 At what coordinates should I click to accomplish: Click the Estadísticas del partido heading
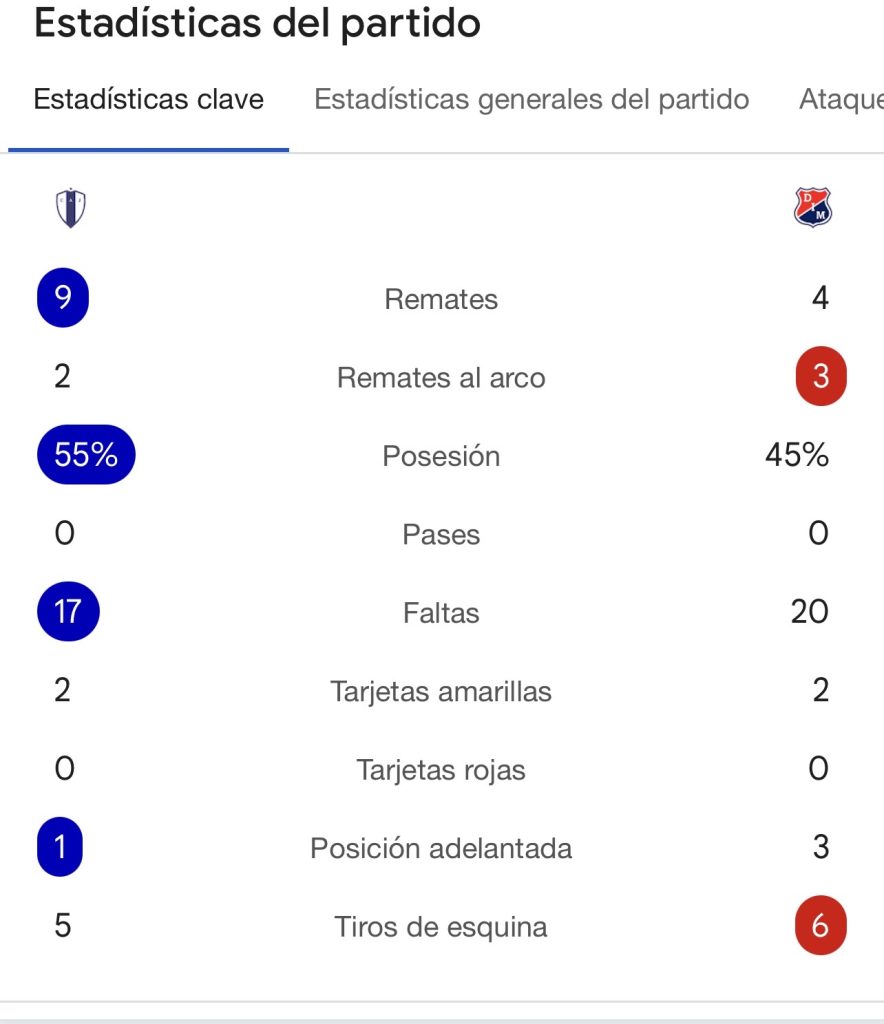point(257,24)
